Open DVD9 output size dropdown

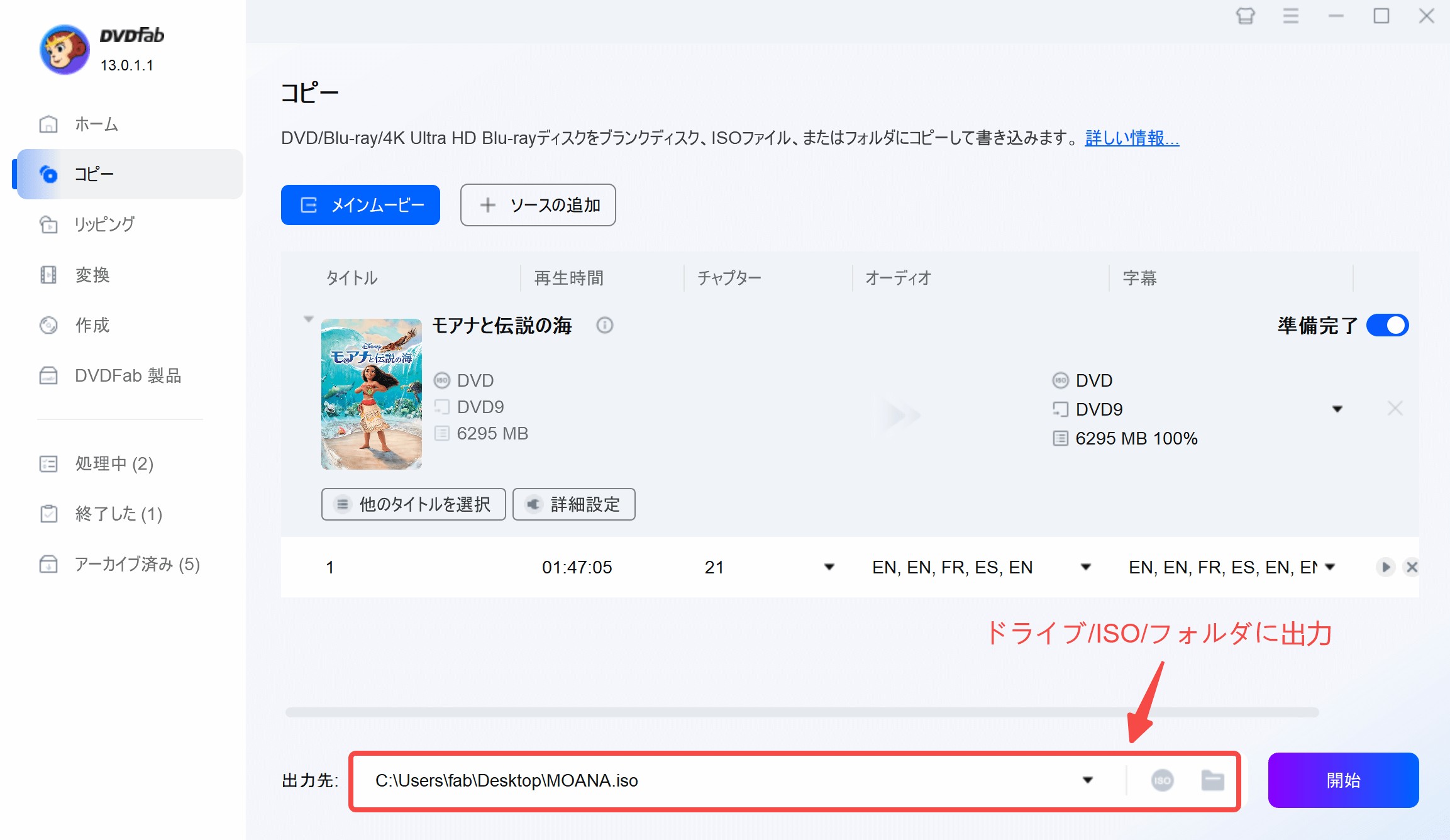point(1337,409)
